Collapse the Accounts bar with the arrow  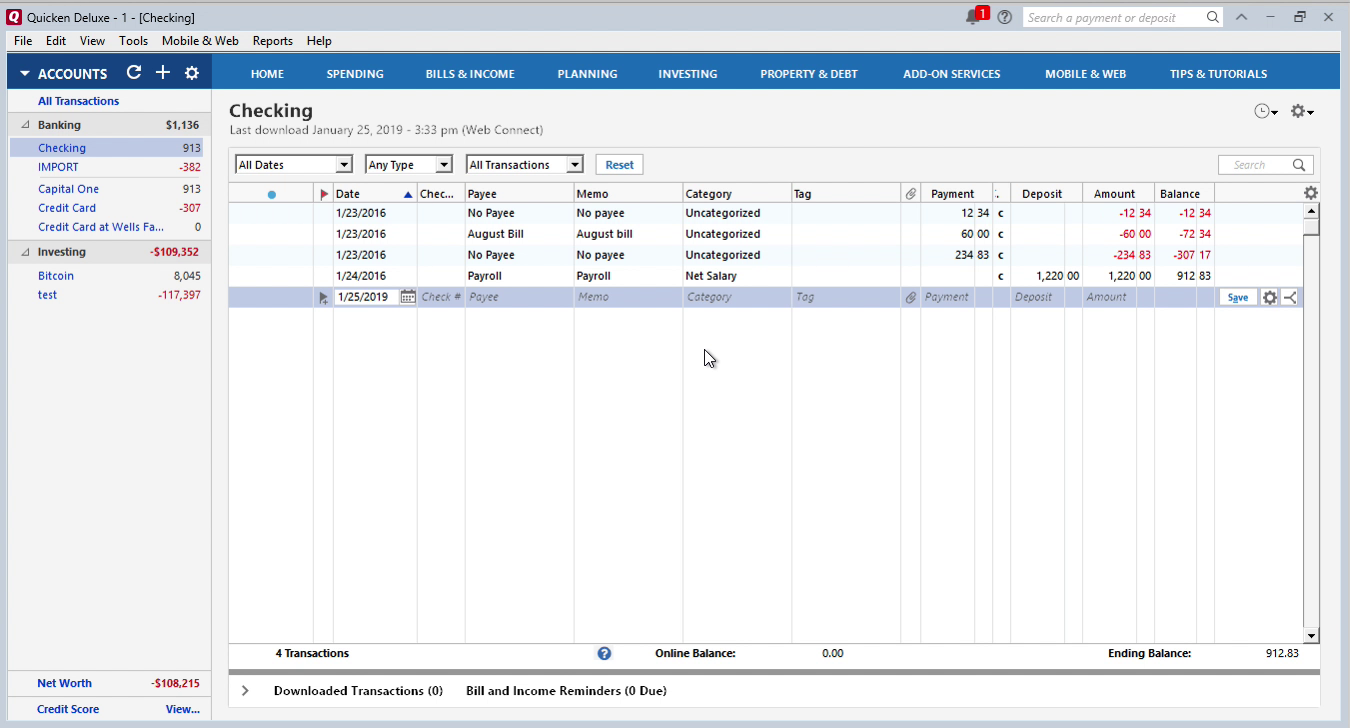[25, 74]
